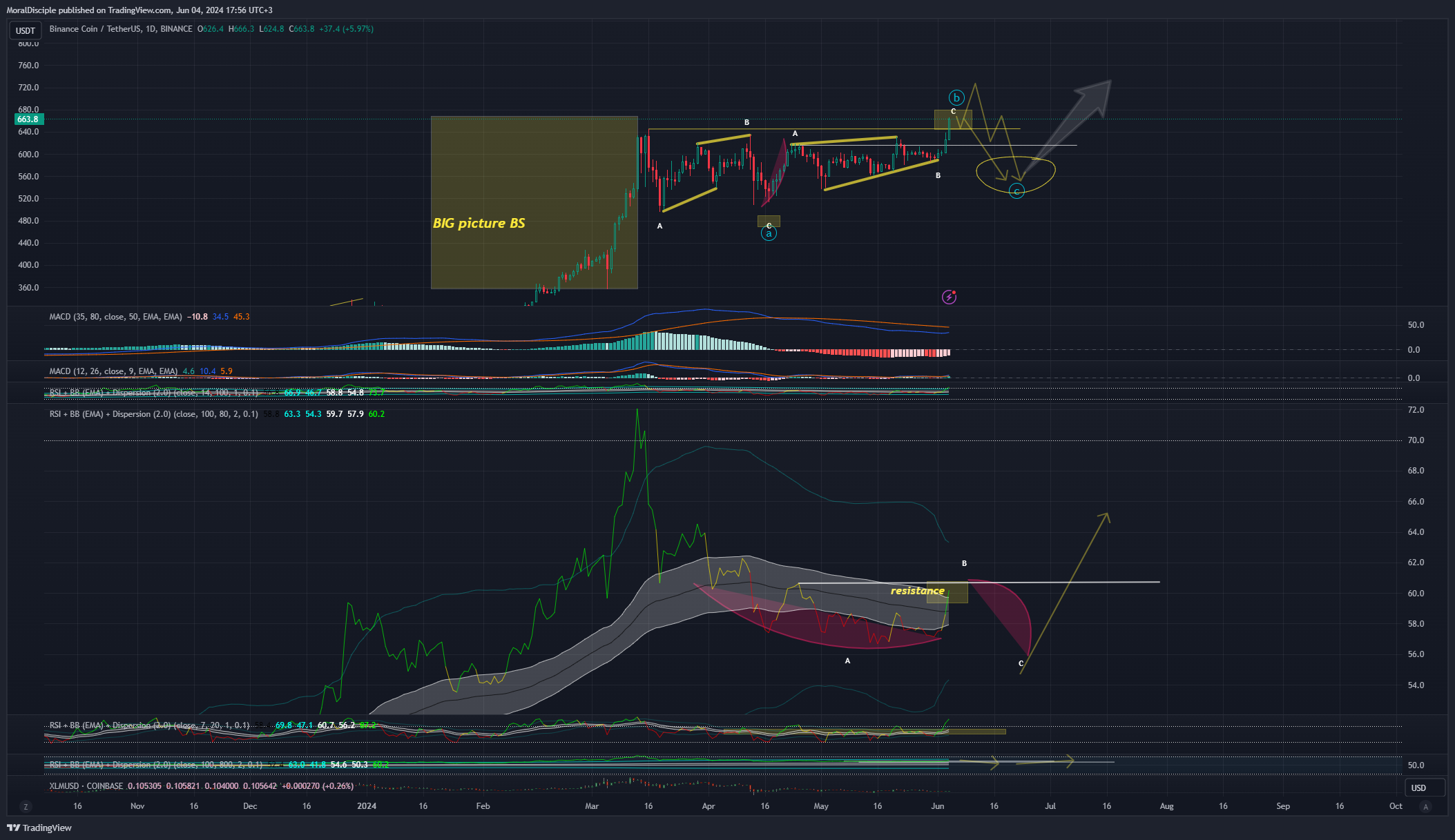Click the 2024 time axis label
The height and width of the screenshot is (840, 1455).
click(x=367, y=806)
